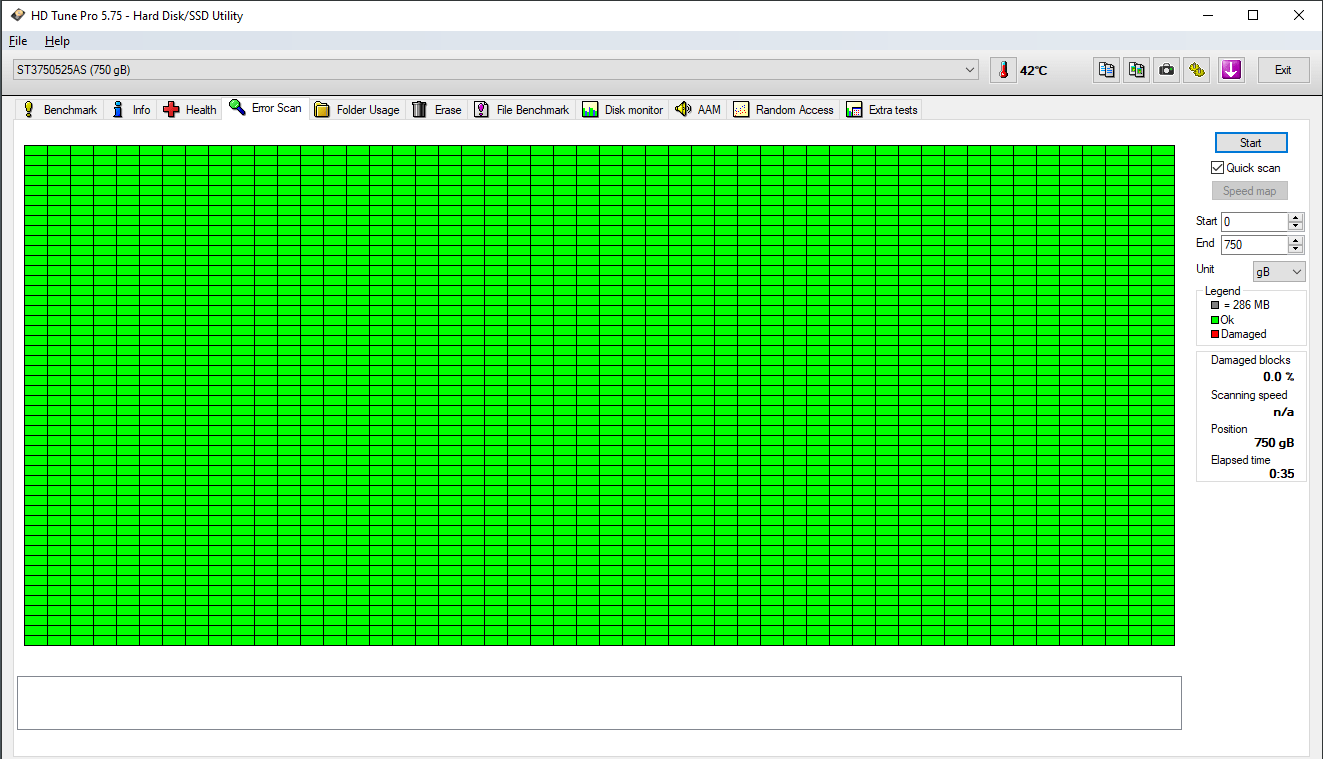Open the AAM tab
Viewport: 1323px width, 759px height.
pyautogui.click(x=698, y=109)
